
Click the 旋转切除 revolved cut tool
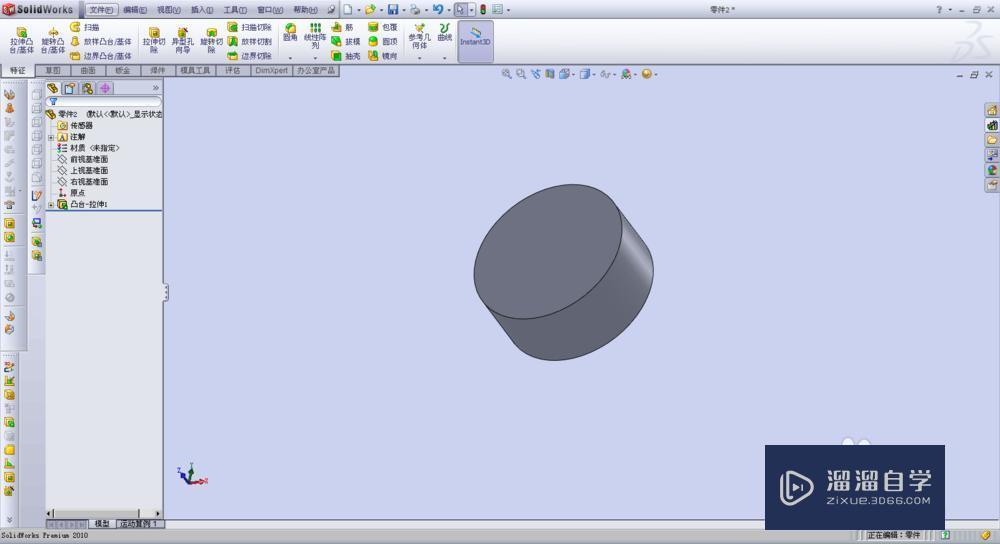click(x=211, y=40)
